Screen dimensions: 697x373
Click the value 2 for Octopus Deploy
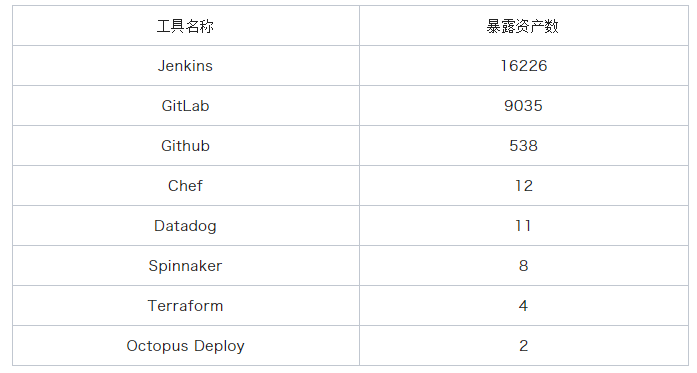tap(524, 346)
